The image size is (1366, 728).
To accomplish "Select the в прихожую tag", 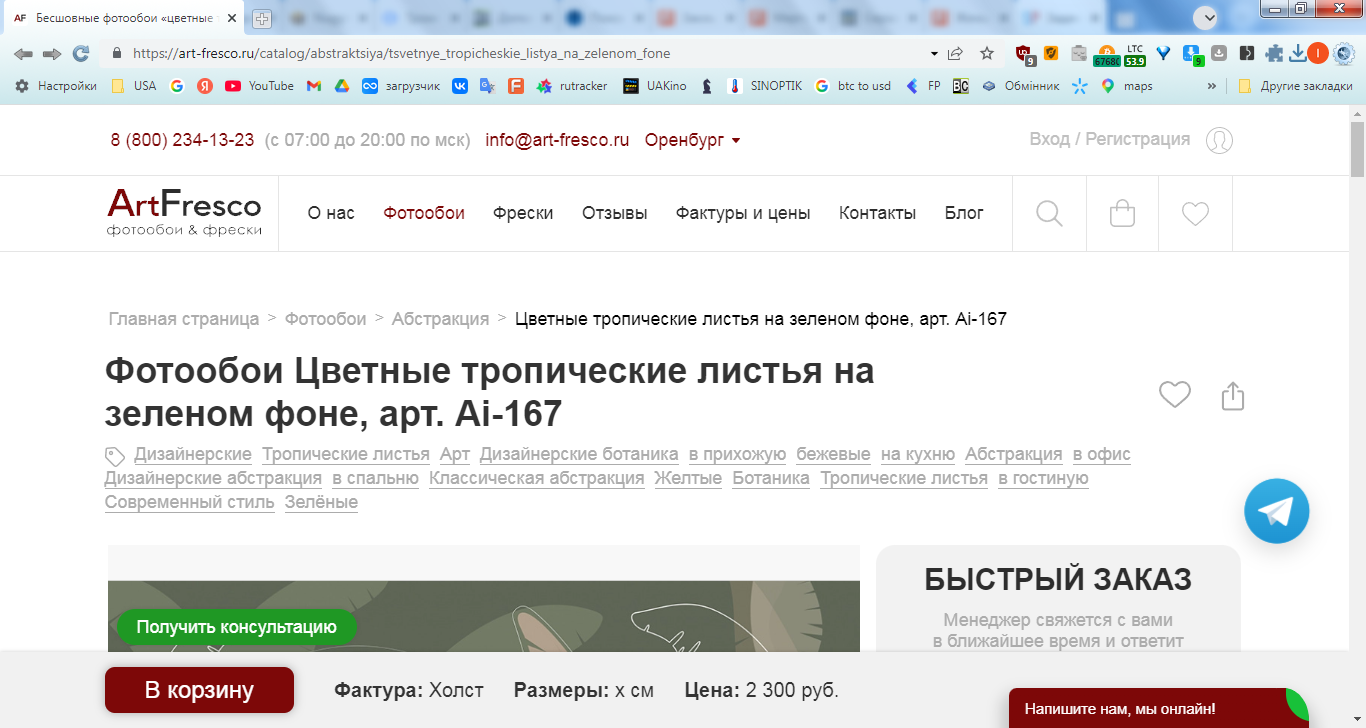I will click(x=737, y=455).
